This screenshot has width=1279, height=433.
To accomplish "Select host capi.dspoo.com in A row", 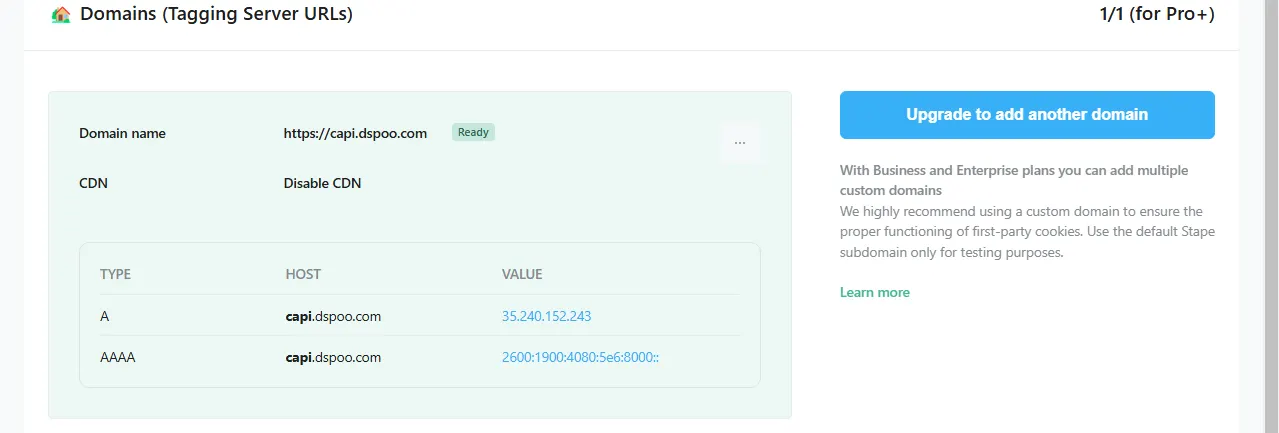I will pyautogui.click(x=333, y=316).
